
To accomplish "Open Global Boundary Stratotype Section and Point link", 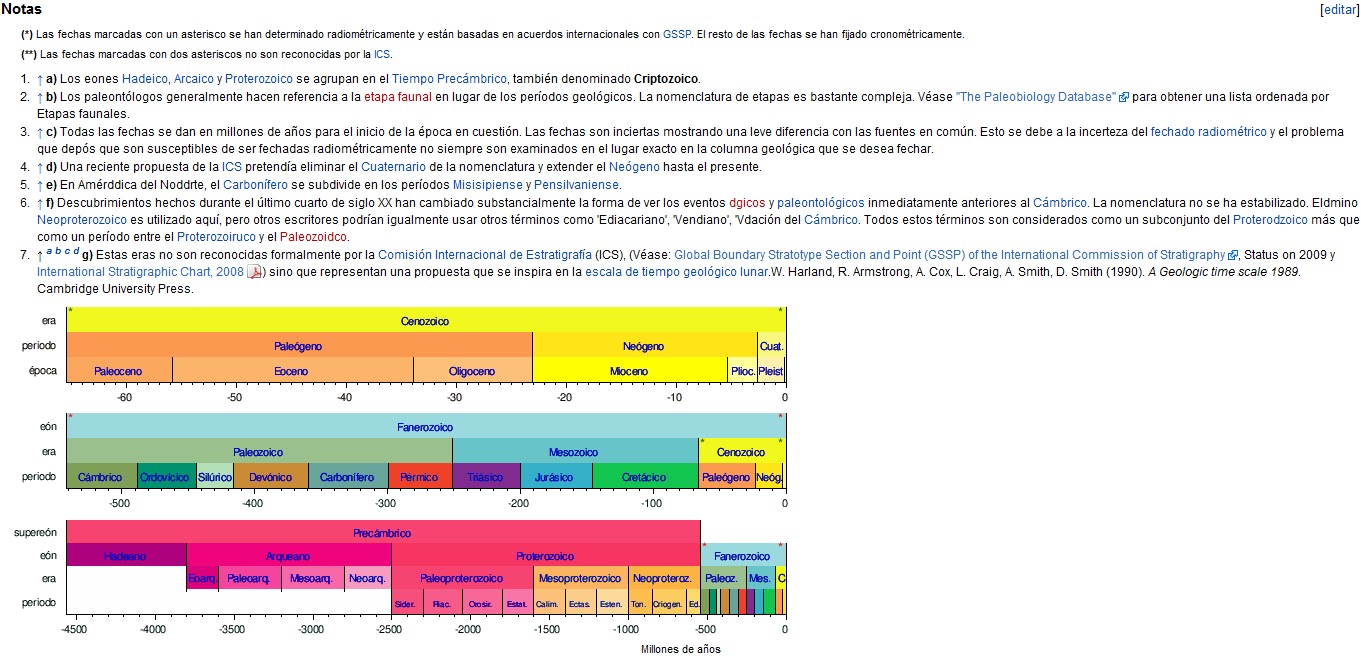I will [x=949, y=255].
